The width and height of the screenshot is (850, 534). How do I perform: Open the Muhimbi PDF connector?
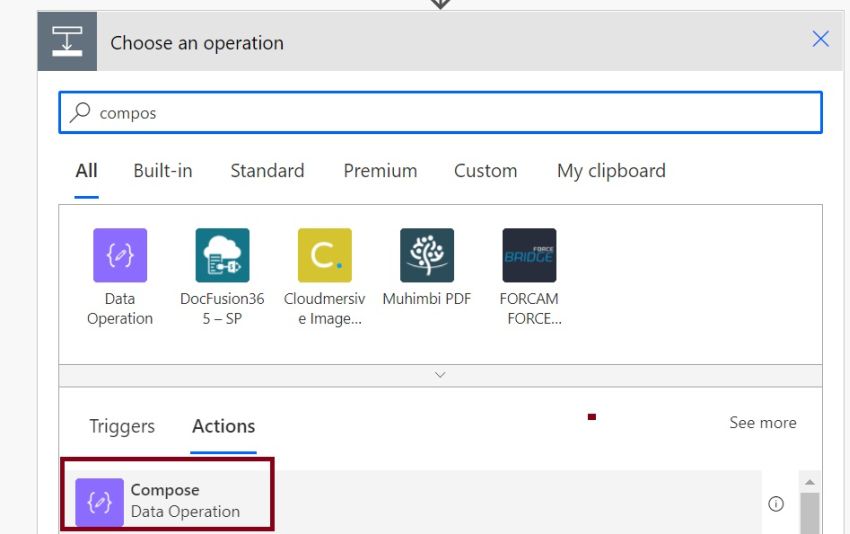tap(427, 255)
